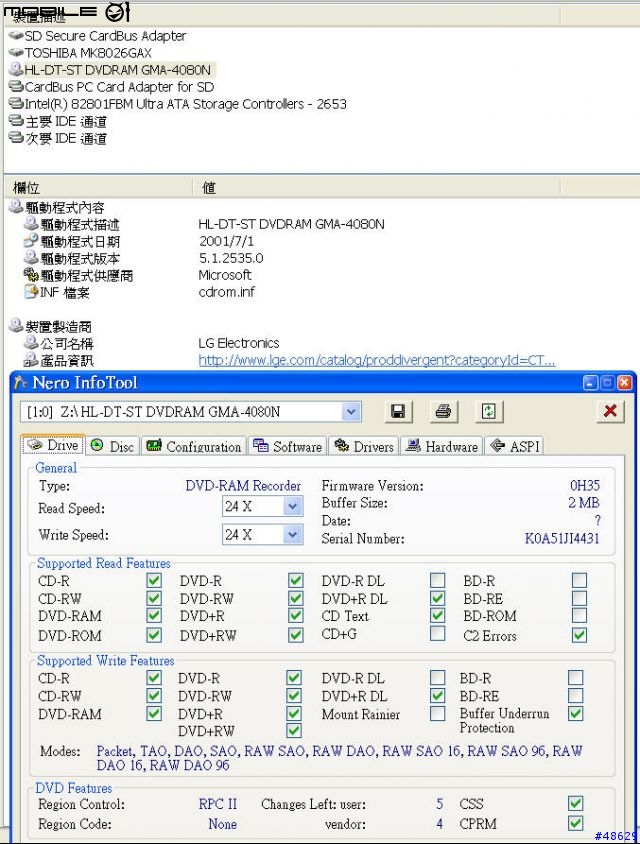The width and height of the screenshot is (640, 844).
Task: Click the SD Secure CardBus Adapter icon
Action: tap(16, 36)
